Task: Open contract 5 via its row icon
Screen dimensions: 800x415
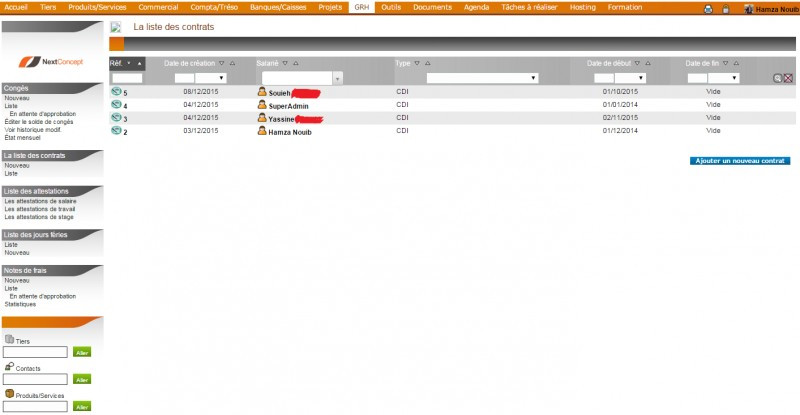Action: 116,91
